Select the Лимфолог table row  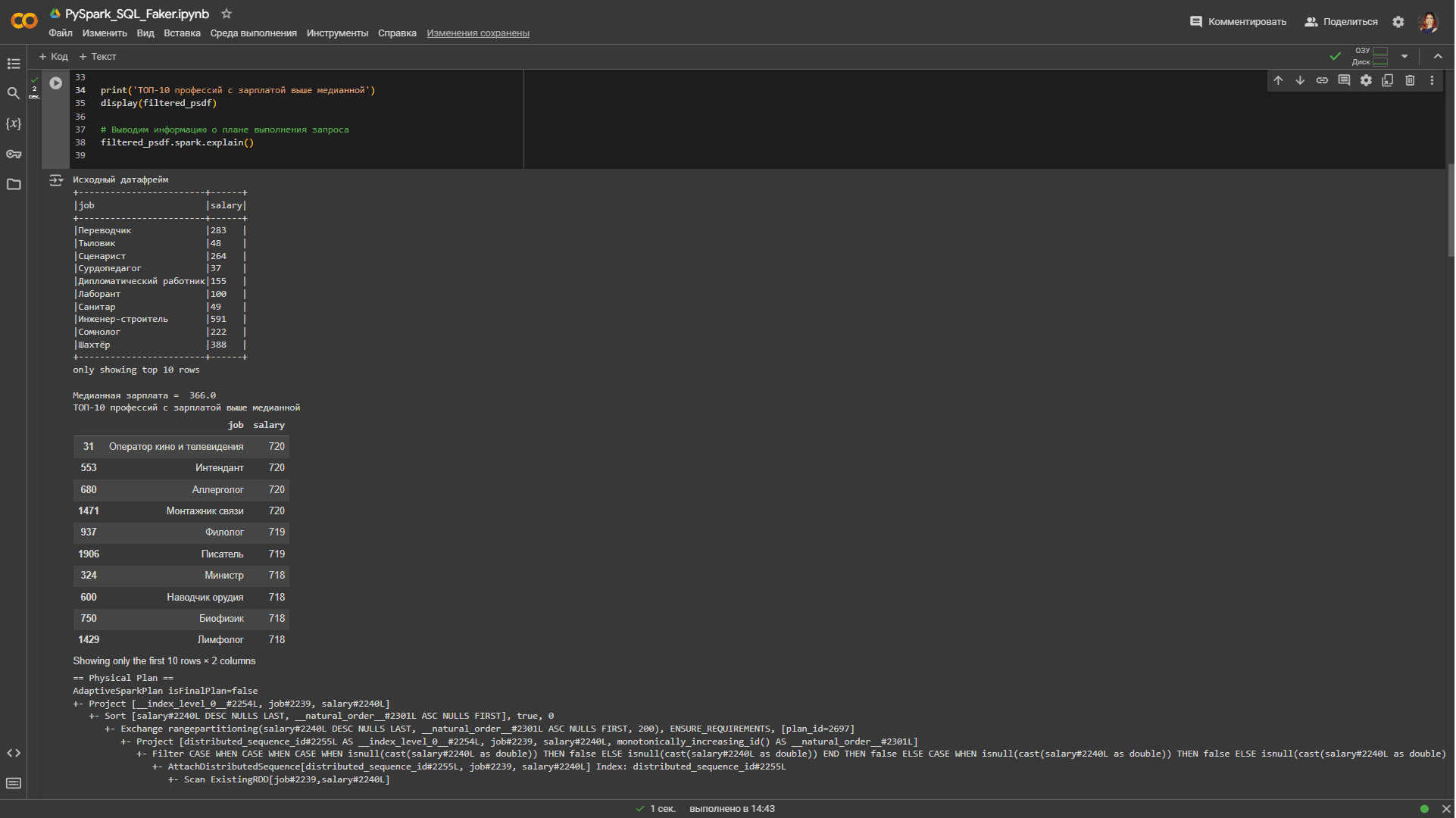[181, 640]
